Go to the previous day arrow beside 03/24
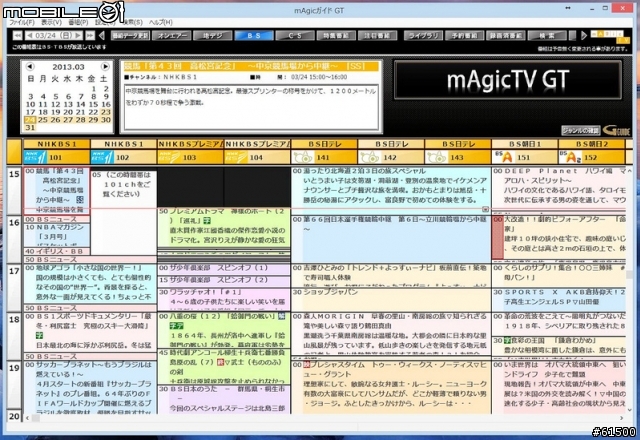640x440 pixels. point(29,36)
